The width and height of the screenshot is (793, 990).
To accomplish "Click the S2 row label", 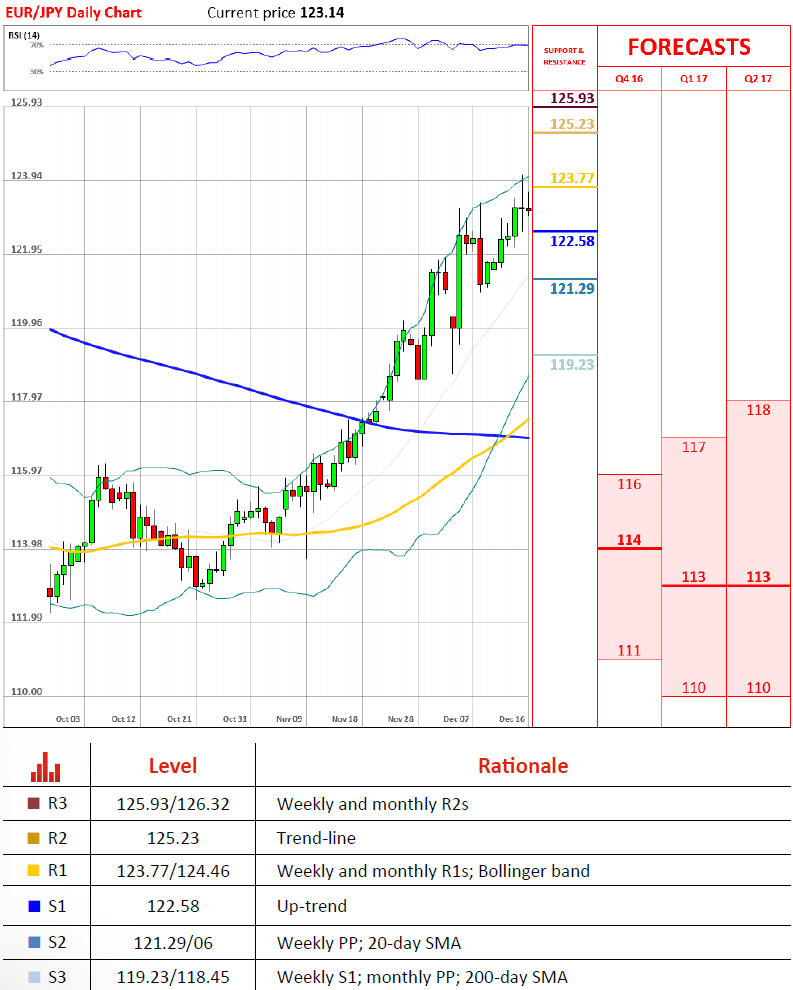I will coord(57,942).
